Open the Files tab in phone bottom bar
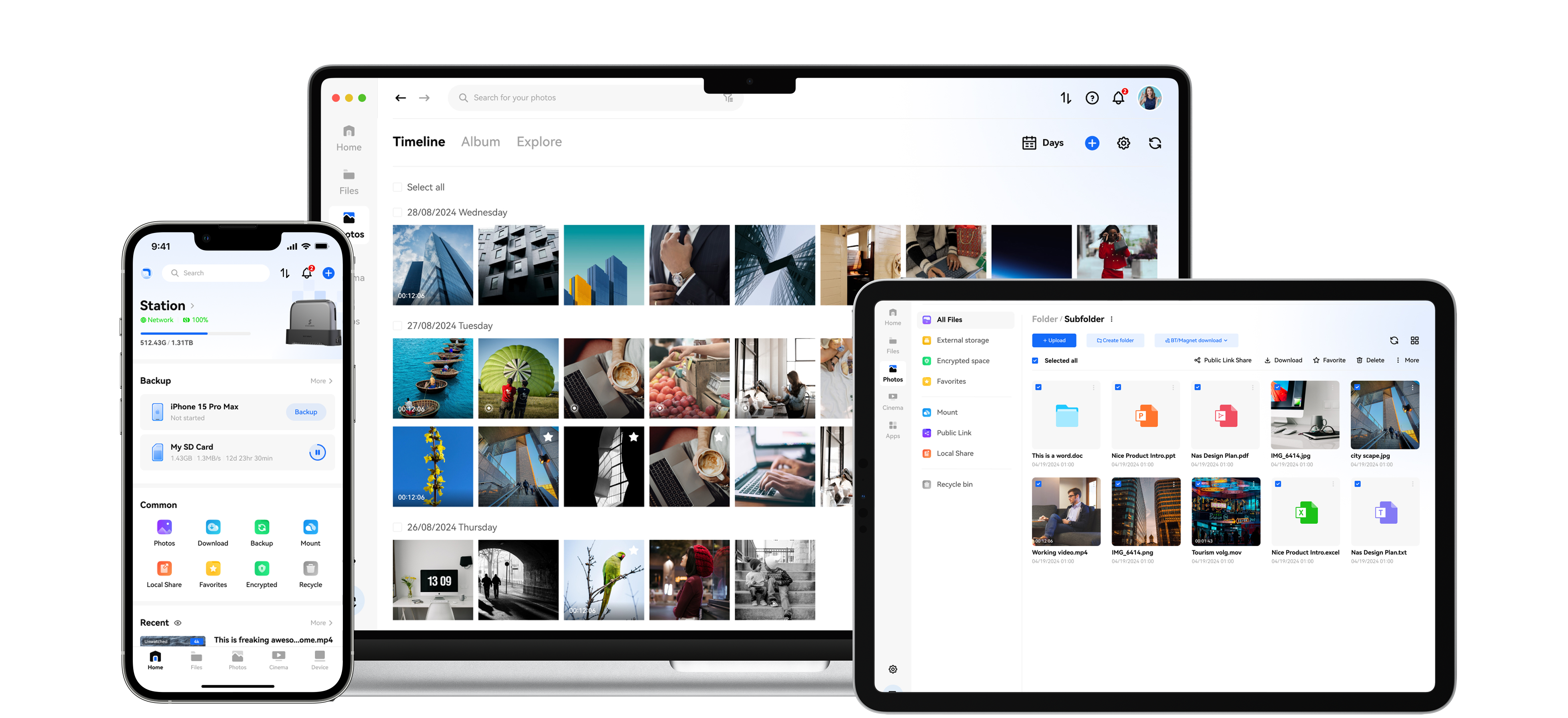Image resolution: width=1568 pixels, height=718 pixels. [196, 660]
